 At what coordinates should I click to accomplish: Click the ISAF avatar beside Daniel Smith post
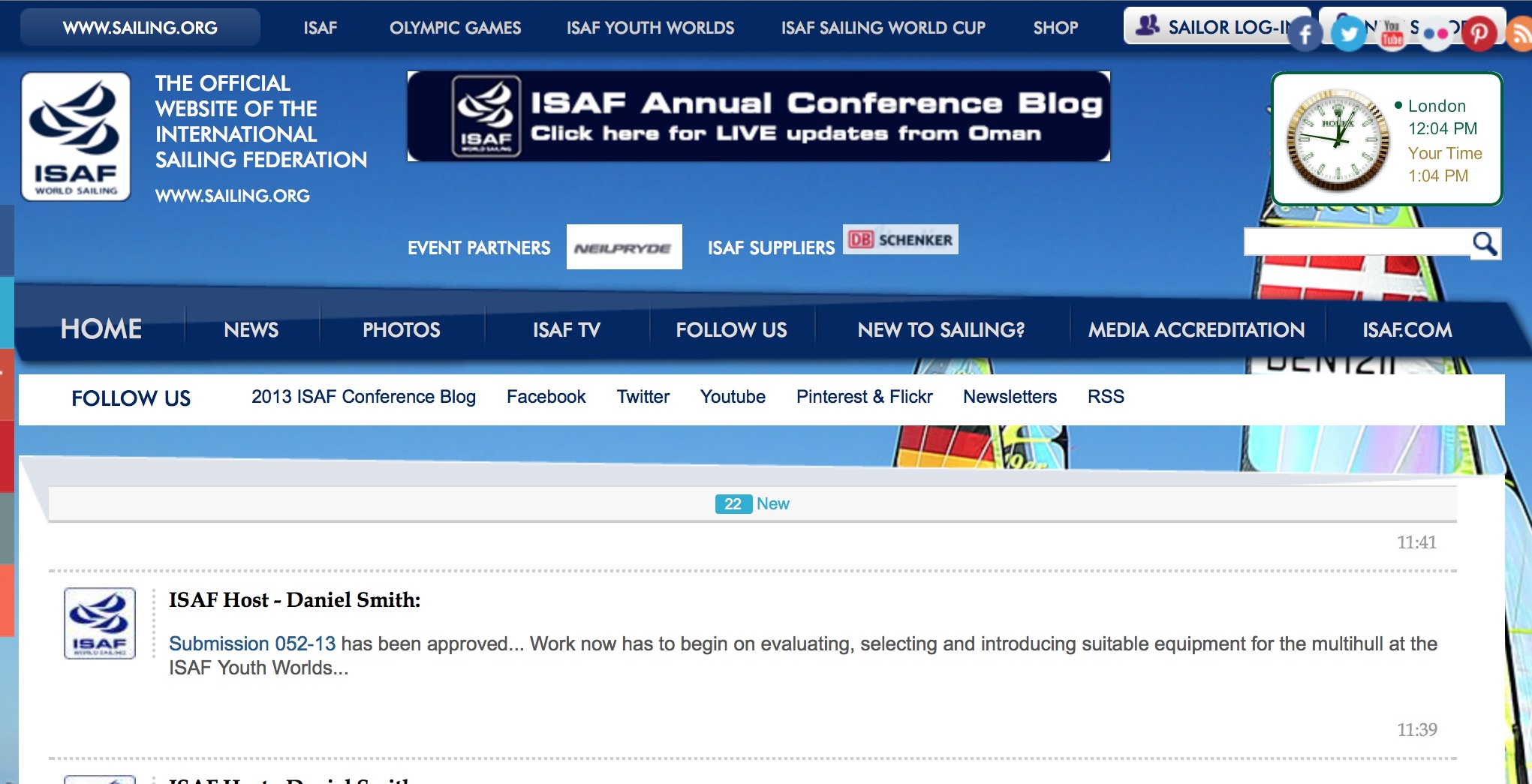(100, 623)
